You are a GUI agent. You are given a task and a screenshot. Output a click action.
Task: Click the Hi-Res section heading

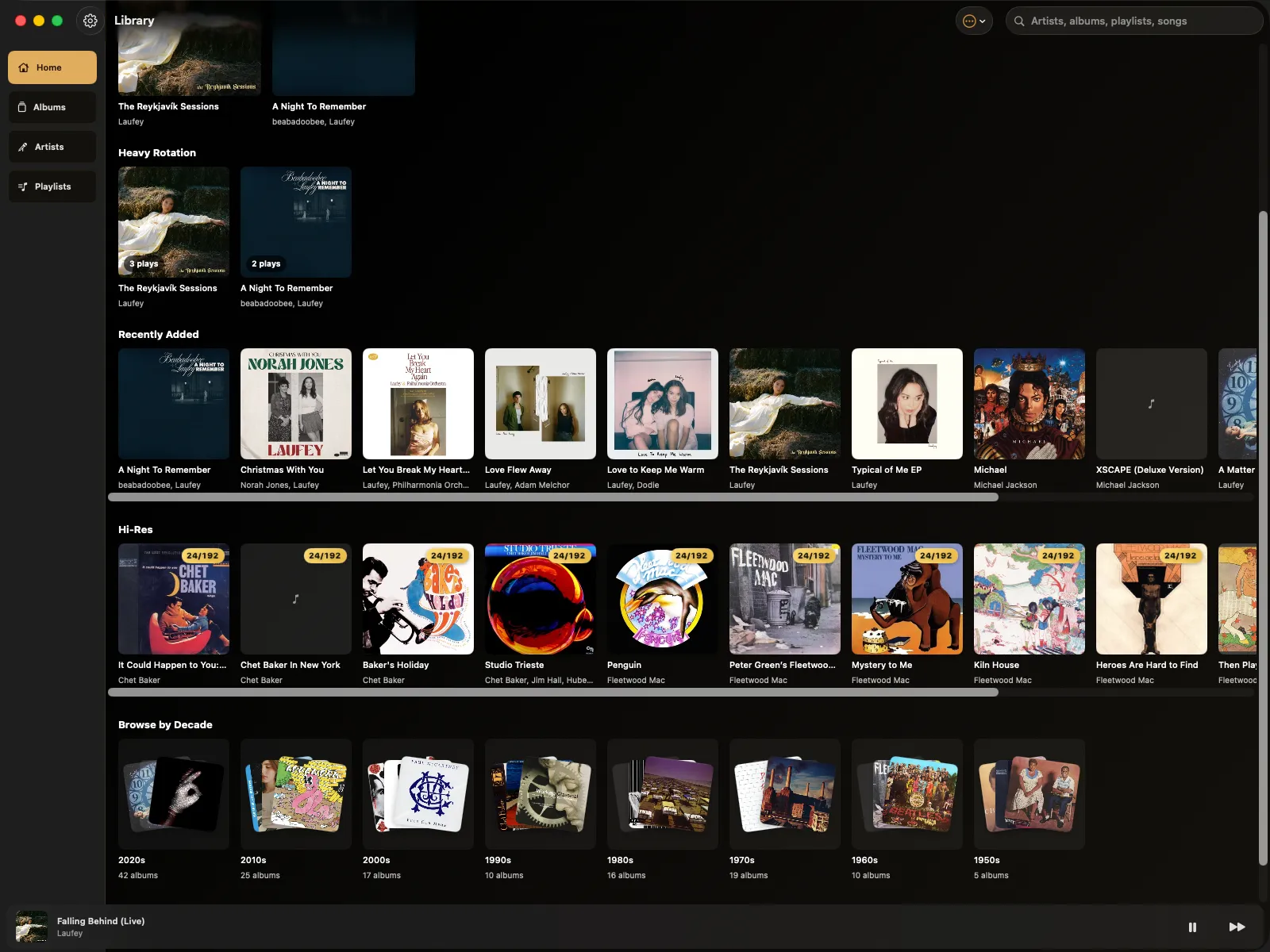point(136,530)
